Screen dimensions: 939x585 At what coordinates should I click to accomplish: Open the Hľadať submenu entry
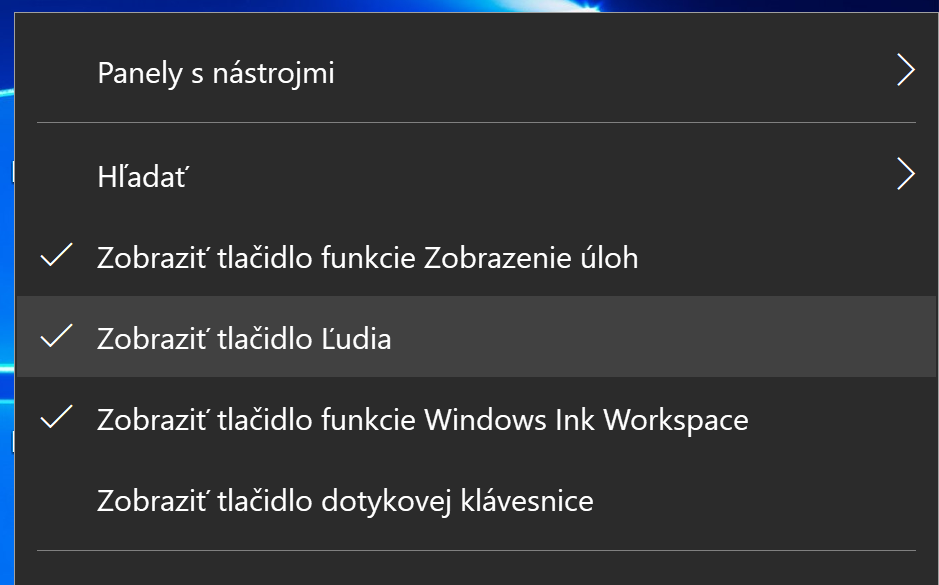[x=475, y=176]
